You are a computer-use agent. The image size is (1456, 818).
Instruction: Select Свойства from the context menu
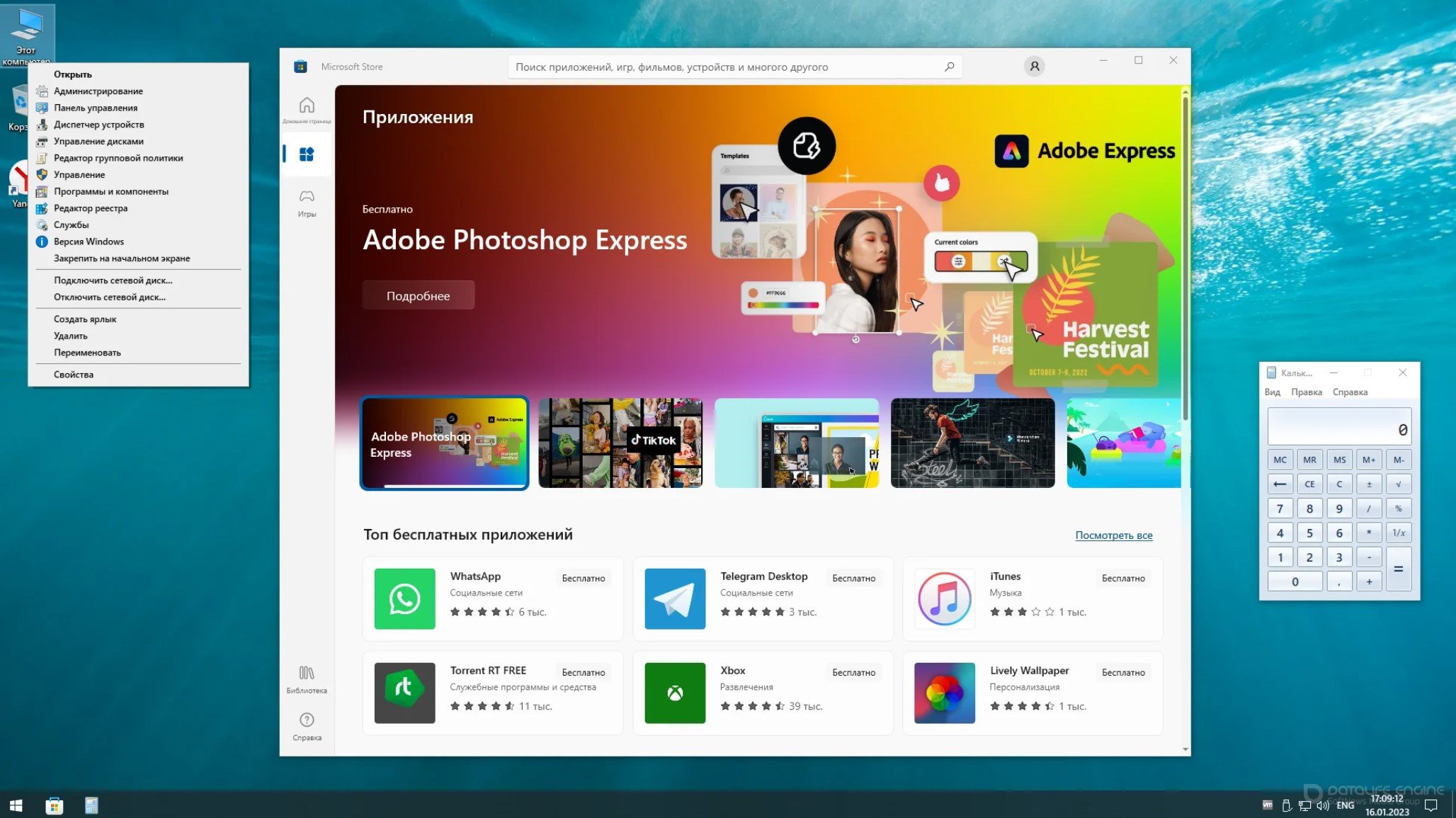[73, 374]
